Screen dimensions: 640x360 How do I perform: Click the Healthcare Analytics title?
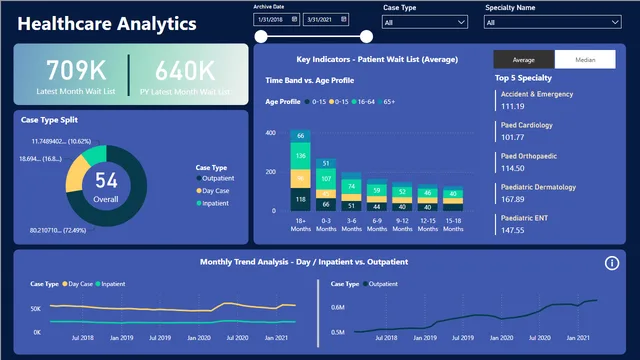click(x=107, y=24)
